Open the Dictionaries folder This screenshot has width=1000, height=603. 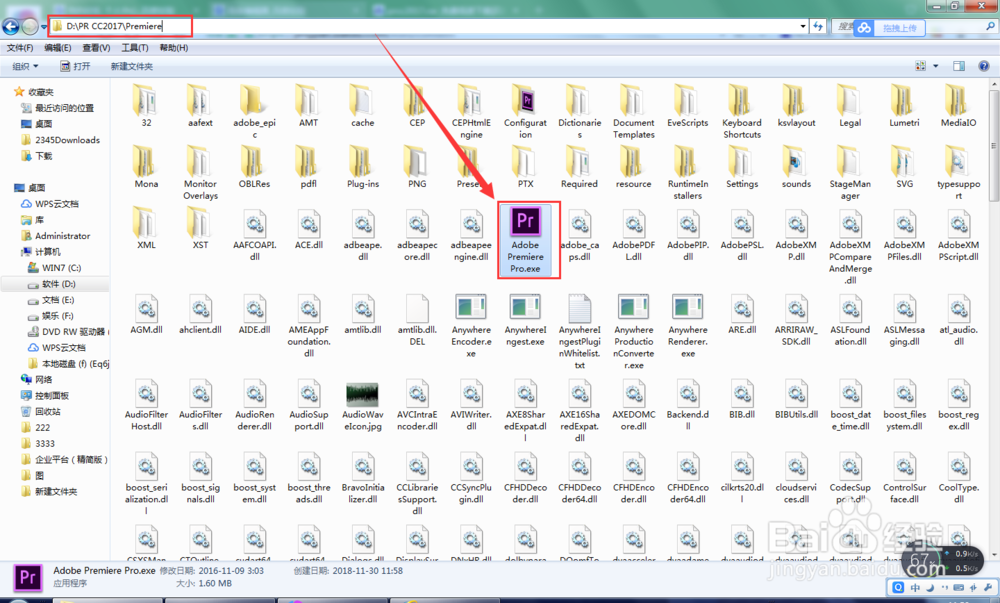pyautogui.click(x=580, y=113)
